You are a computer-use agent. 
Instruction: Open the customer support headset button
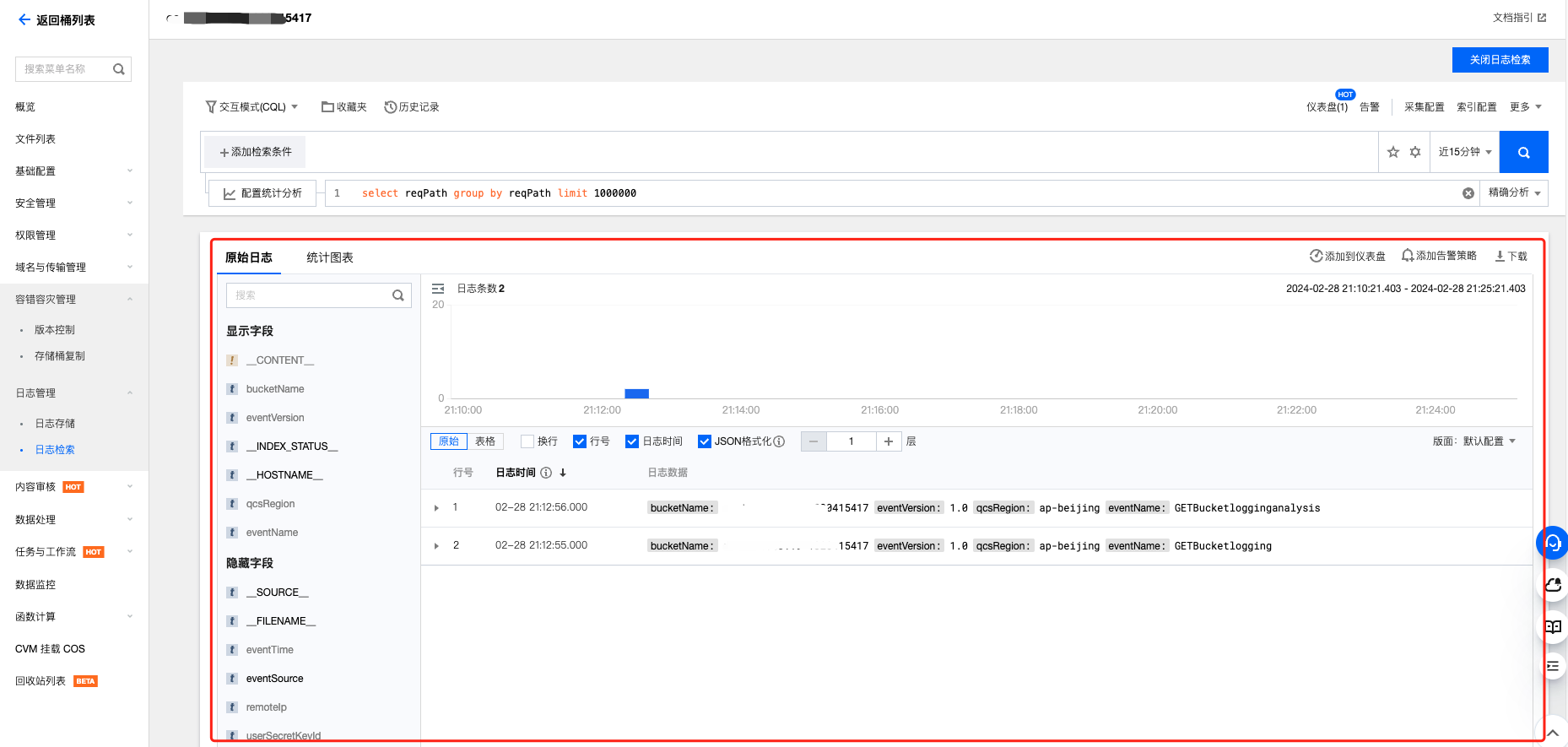(x=1553, y=543)
